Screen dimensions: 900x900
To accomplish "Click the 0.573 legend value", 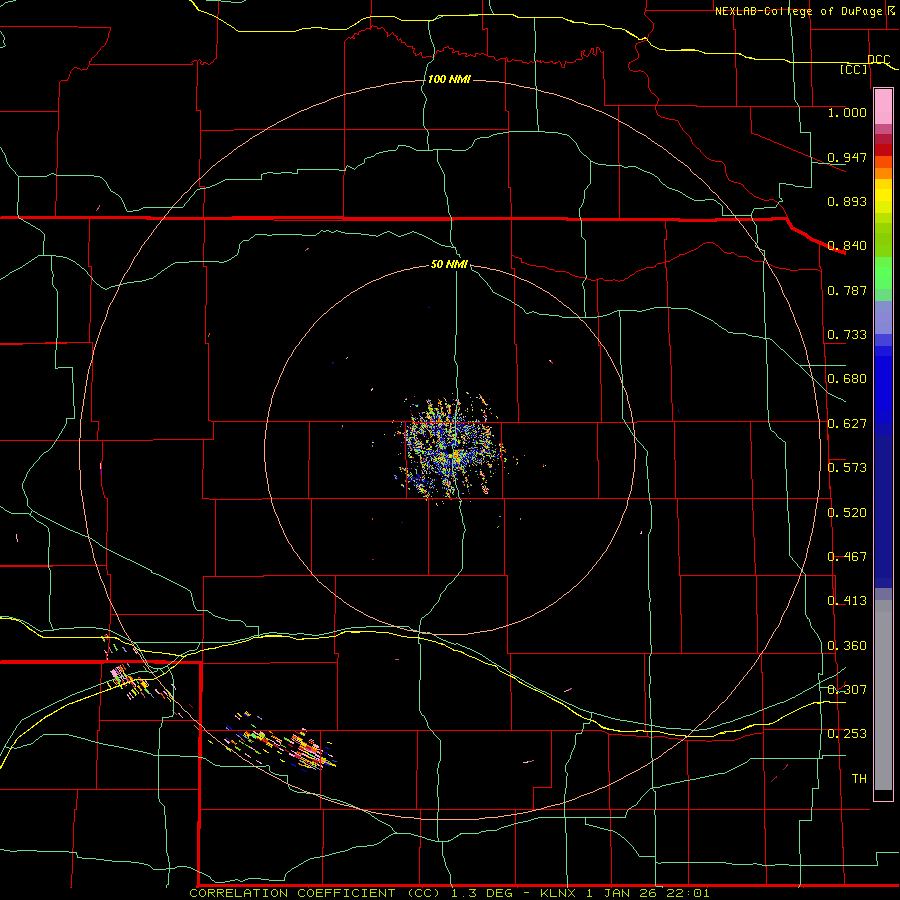I will pyautogui.click(x=847, y=468).
